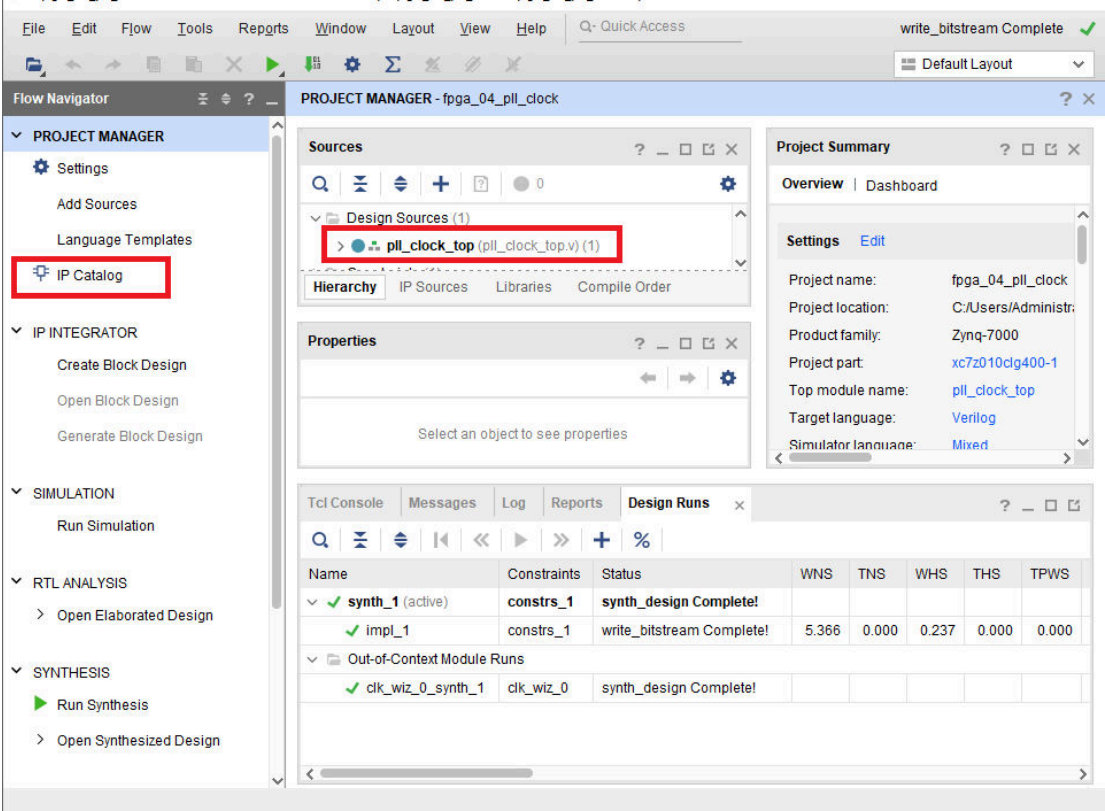Viewport: 1105px width, 811px height.
Task: Click the green Run toolbar arrow
Action: 272,64
